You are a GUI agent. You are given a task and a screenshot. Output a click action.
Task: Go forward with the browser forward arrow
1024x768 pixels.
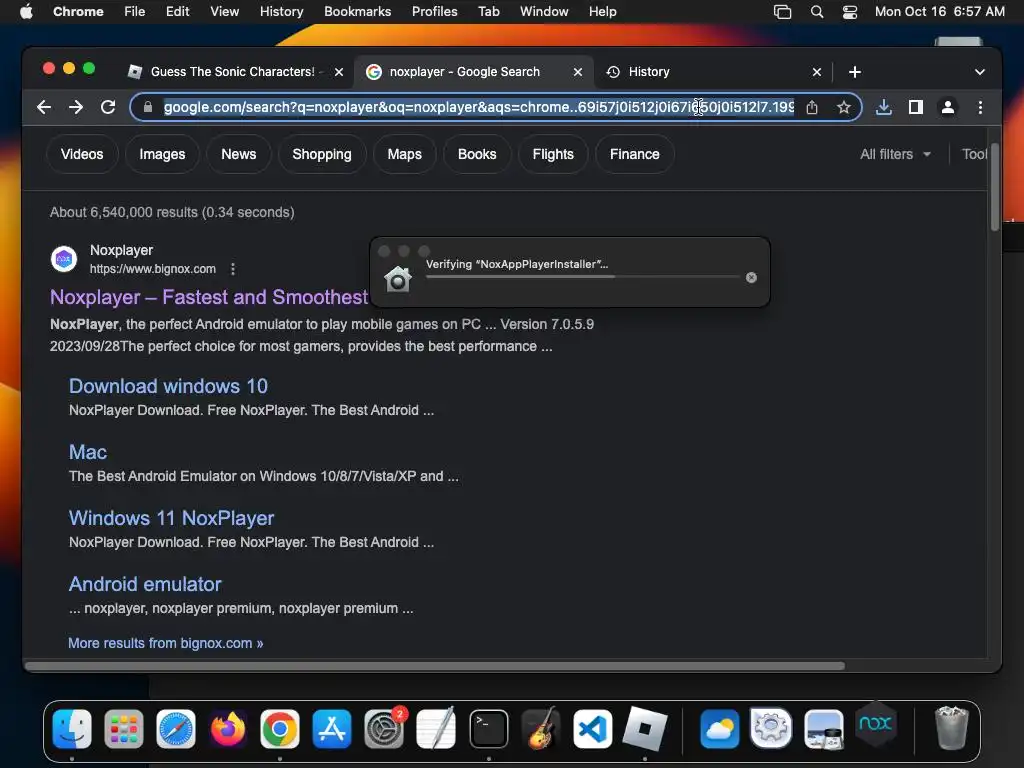click(x=76, y=107)
